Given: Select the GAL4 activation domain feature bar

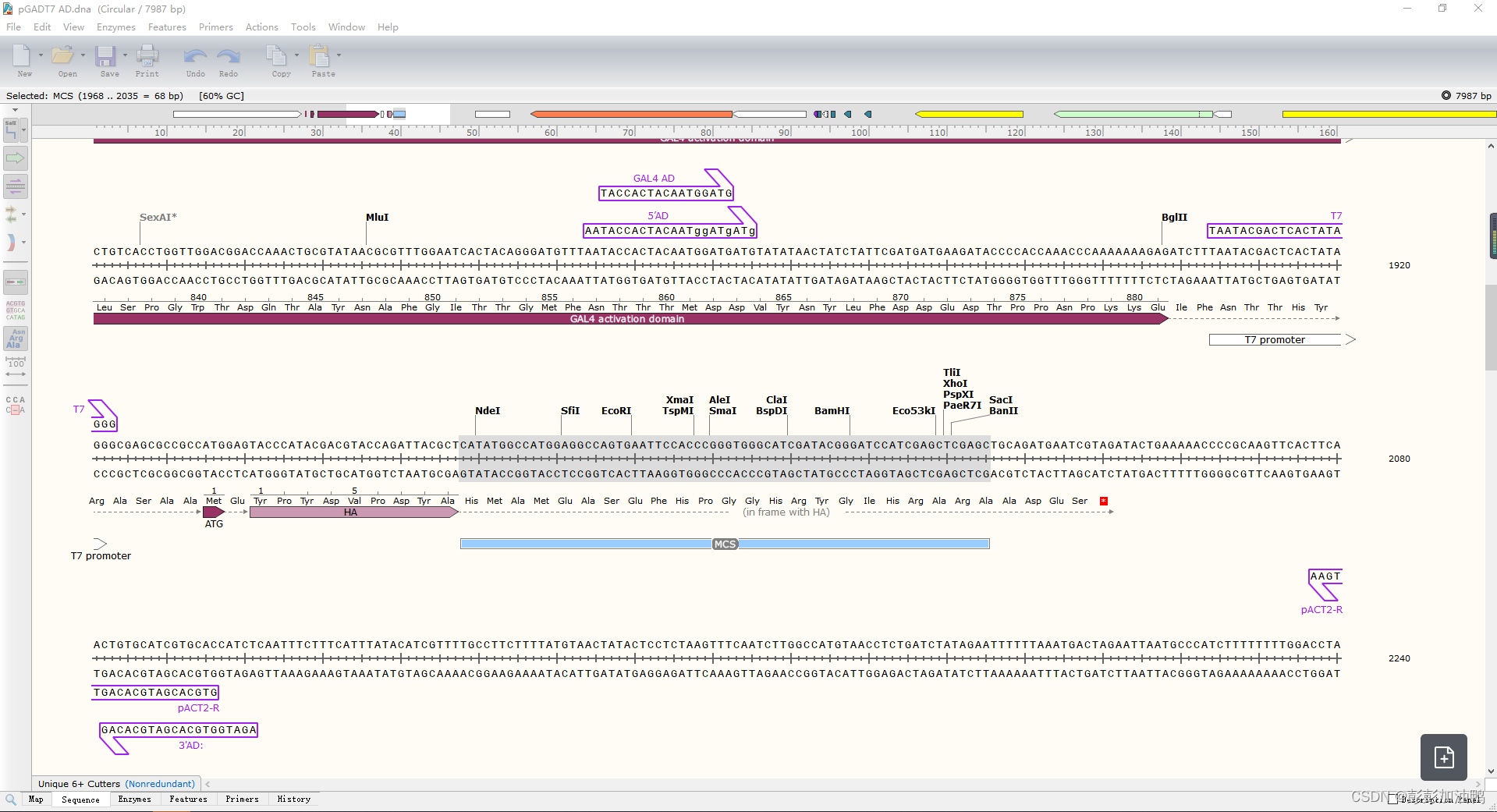Looking at the screenshot, I should pyautogui.click(x=630, y=318).
